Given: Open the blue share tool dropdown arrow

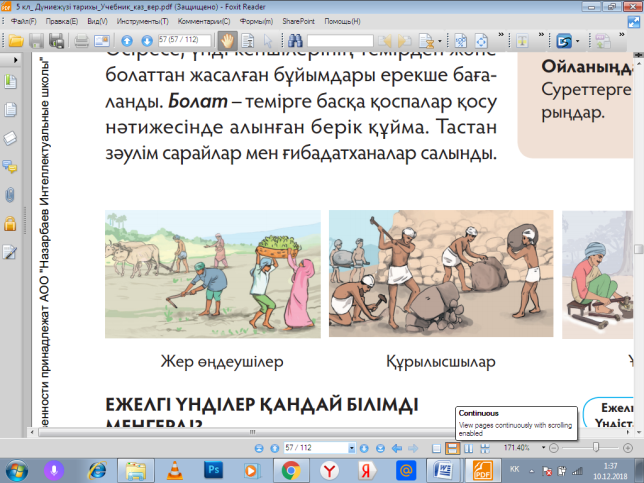Looking at the screenshot, I should [578, 41].
